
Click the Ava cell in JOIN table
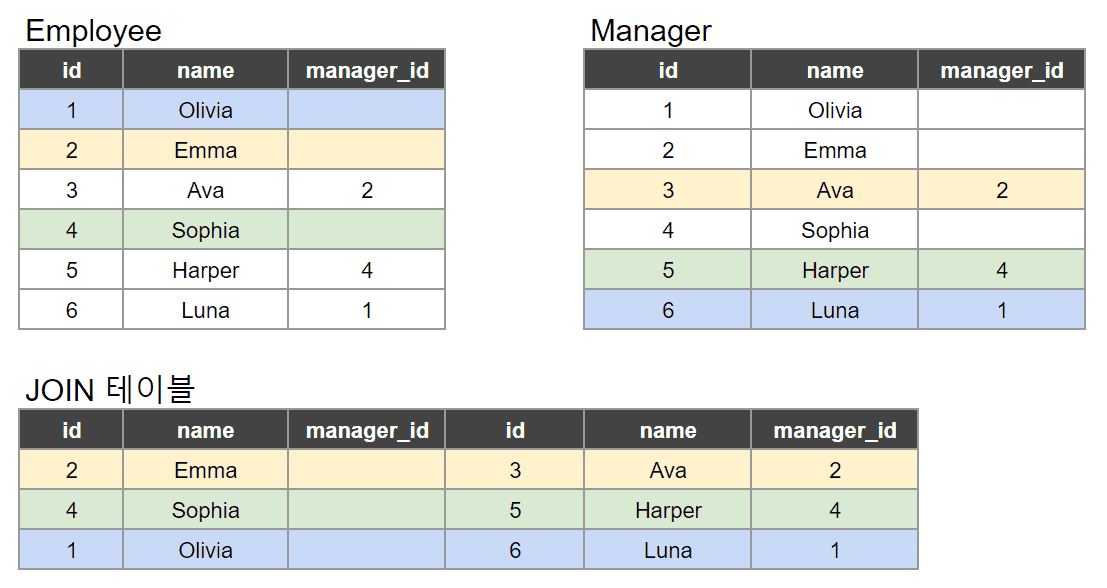click(x=667, y=470)
